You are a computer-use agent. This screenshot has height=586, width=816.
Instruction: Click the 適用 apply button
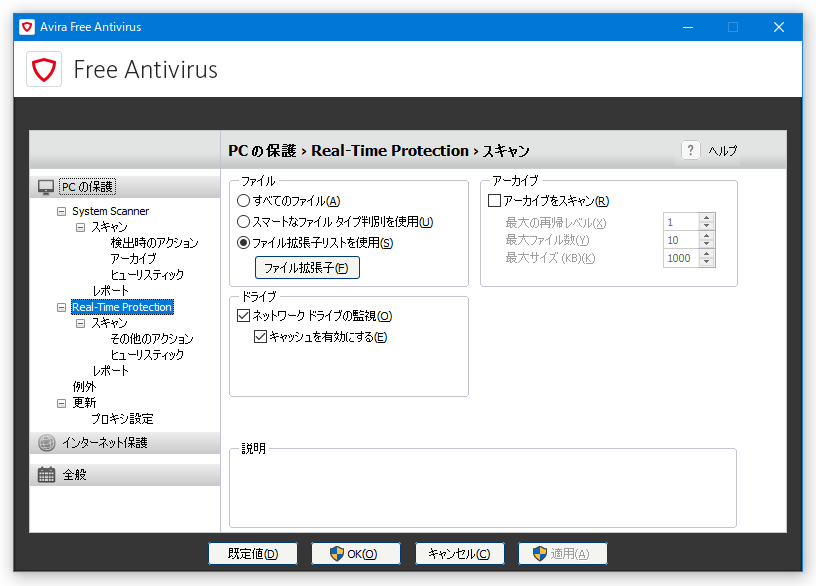pyautogui.click(x=563, y=554)
